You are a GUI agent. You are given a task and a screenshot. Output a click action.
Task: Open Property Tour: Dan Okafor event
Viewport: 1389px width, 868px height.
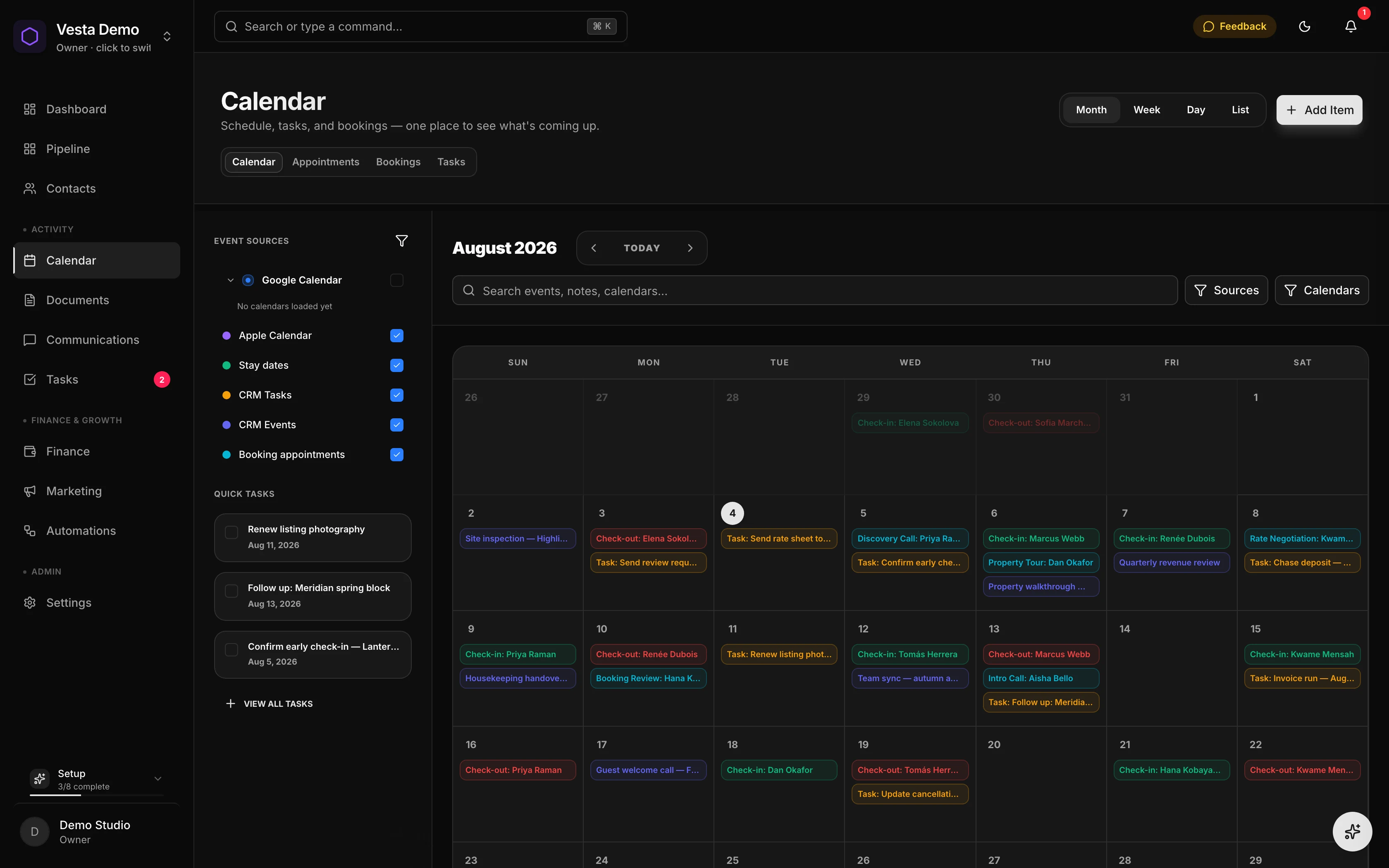click(x=1041, y=563)
